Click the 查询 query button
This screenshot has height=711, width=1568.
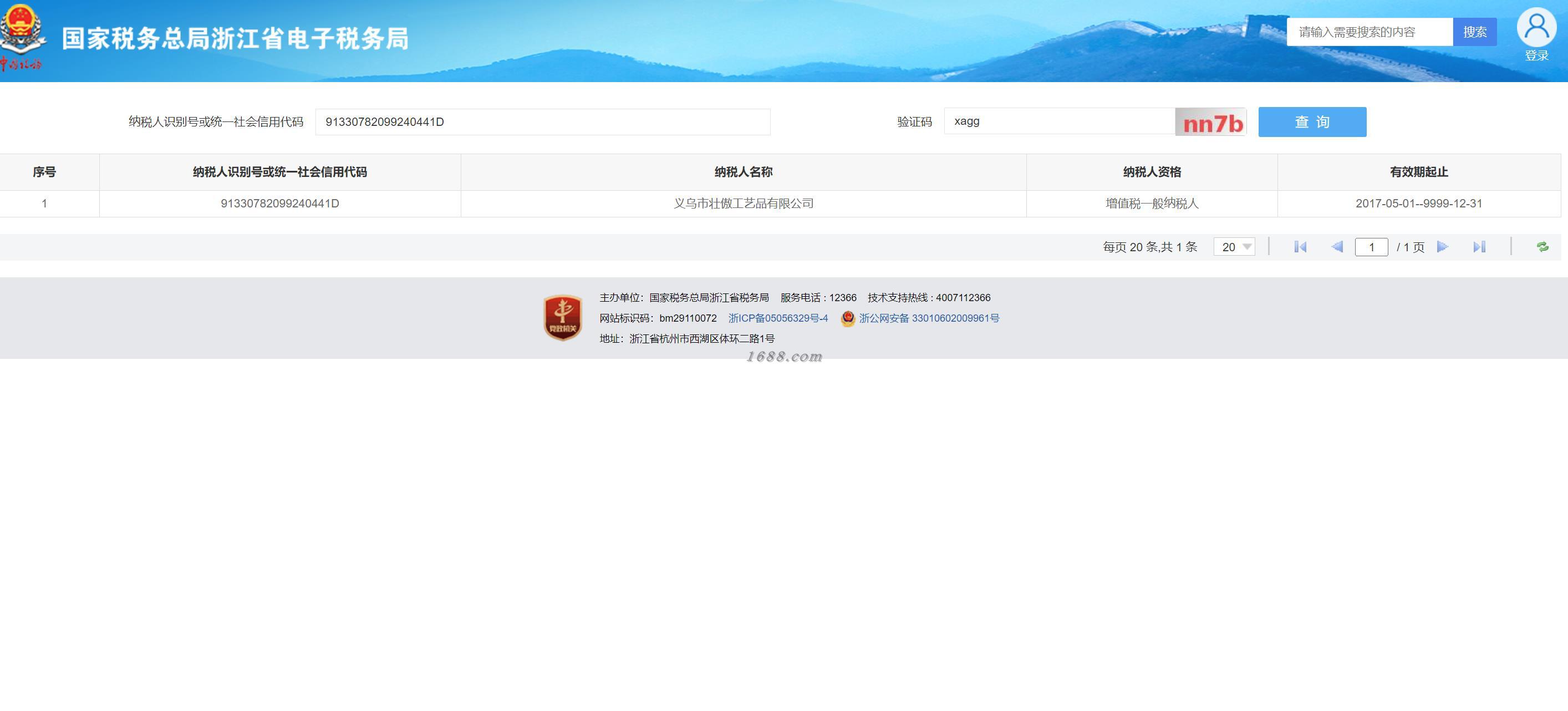pyautogui.click(x=1312, y=122)
